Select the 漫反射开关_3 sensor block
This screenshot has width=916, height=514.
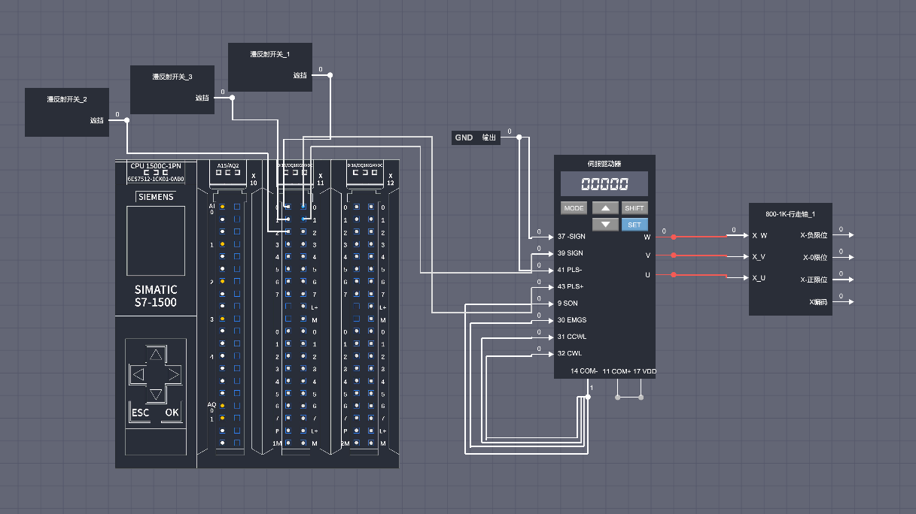click(x=172, y=89)
